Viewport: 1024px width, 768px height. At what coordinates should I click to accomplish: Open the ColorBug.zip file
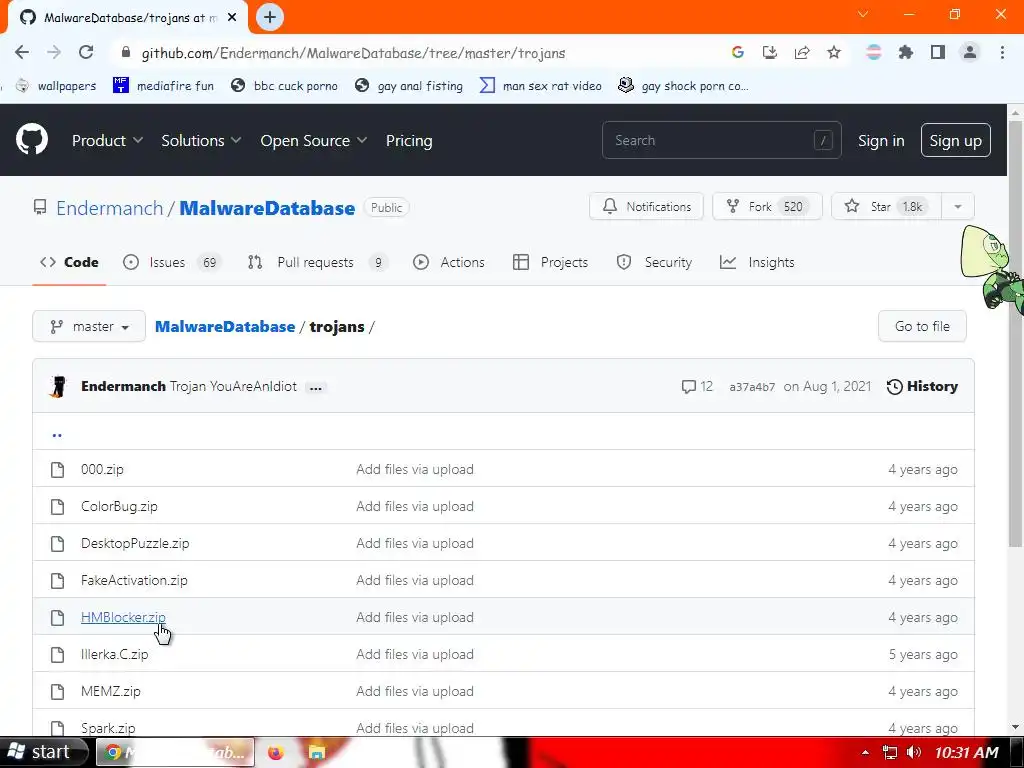119,506
